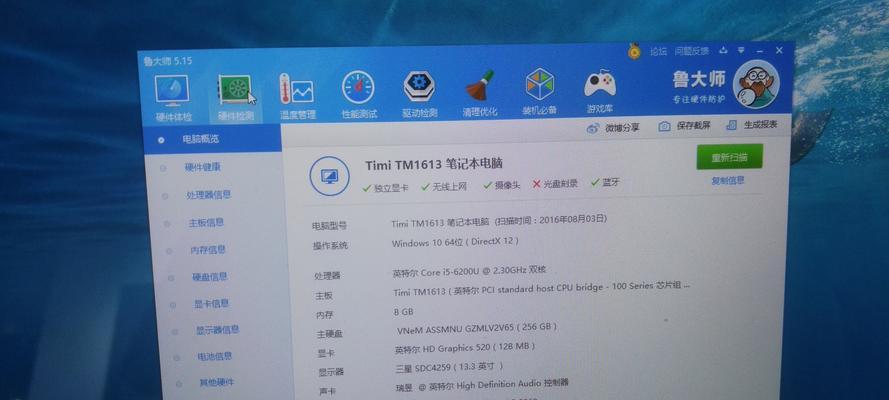Open 硬件体检 hardware checkup icon
Image resolution: width=889 pixels, height=400 pixels.
coord(172,91)
